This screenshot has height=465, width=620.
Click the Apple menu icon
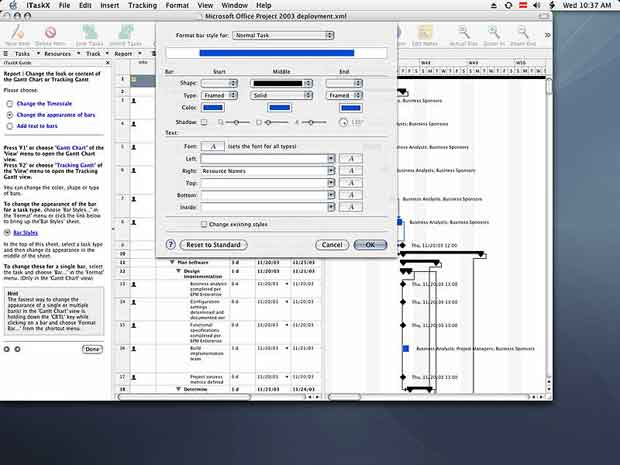pos(13,5)
